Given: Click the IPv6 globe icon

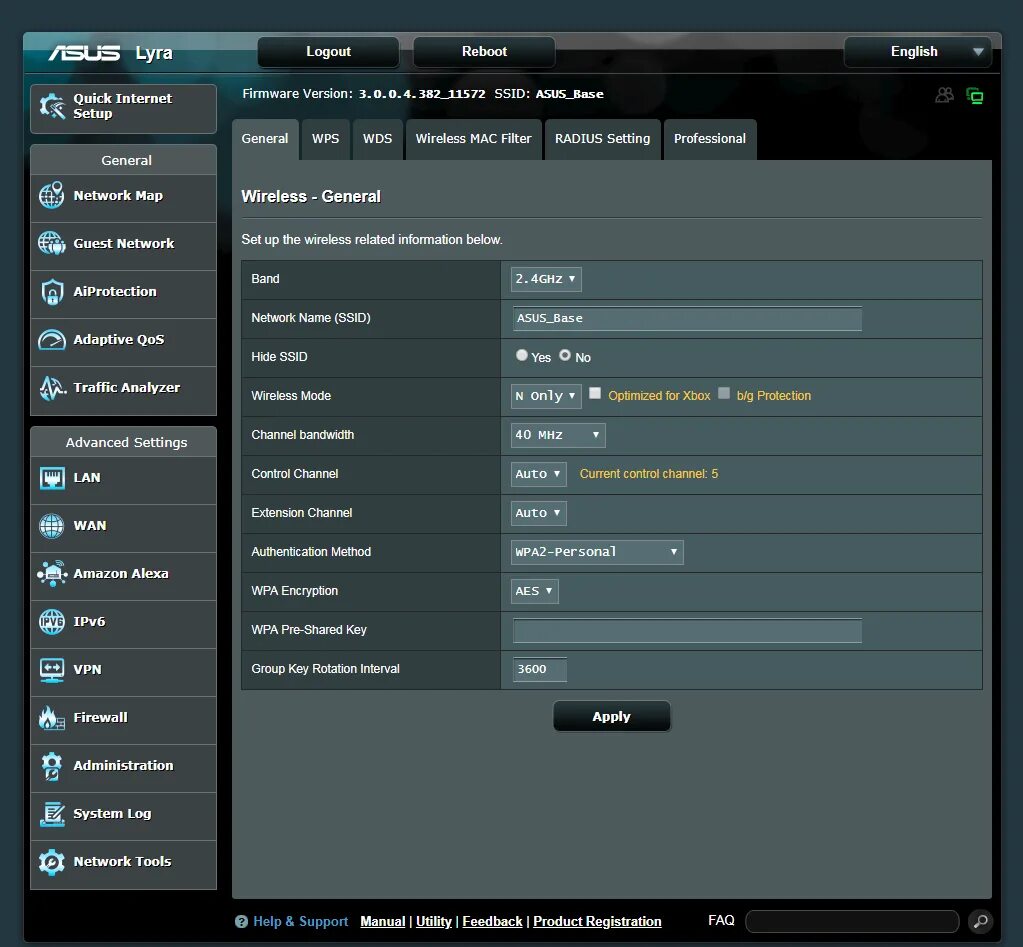Looking at the screenshot, I should tap(52, 622).
